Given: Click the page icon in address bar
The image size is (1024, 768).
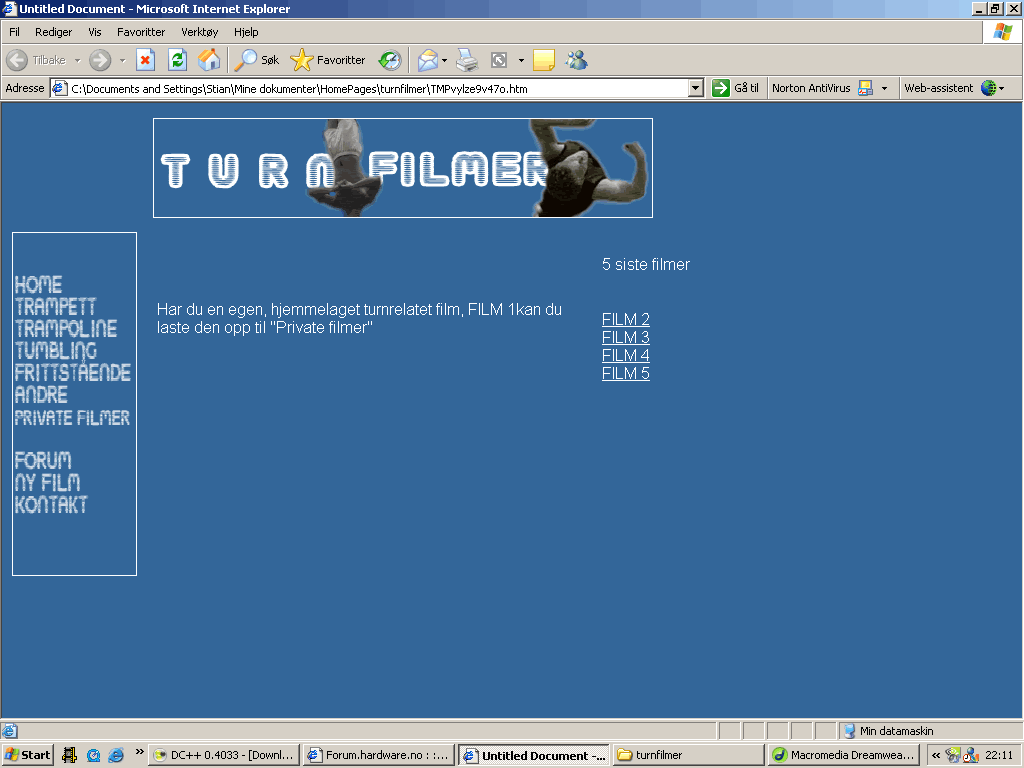Looking at the screenshot, I should click(x=59, y=88).
